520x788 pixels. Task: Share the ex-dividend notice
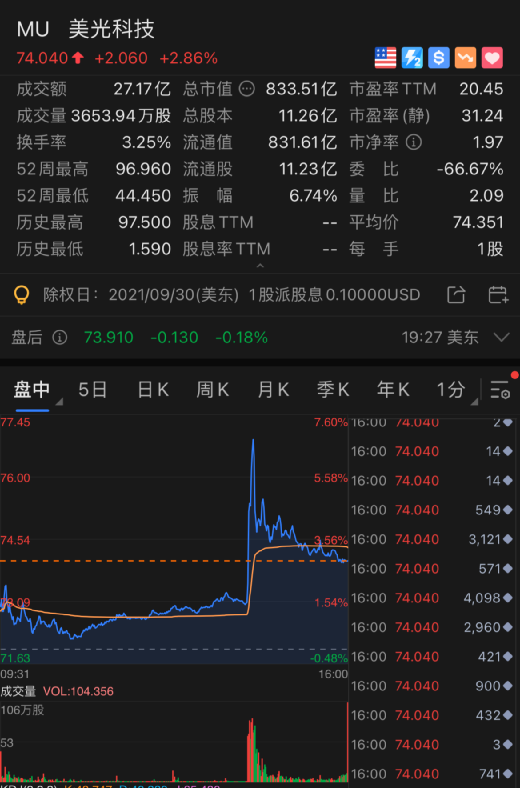(456, 294)
